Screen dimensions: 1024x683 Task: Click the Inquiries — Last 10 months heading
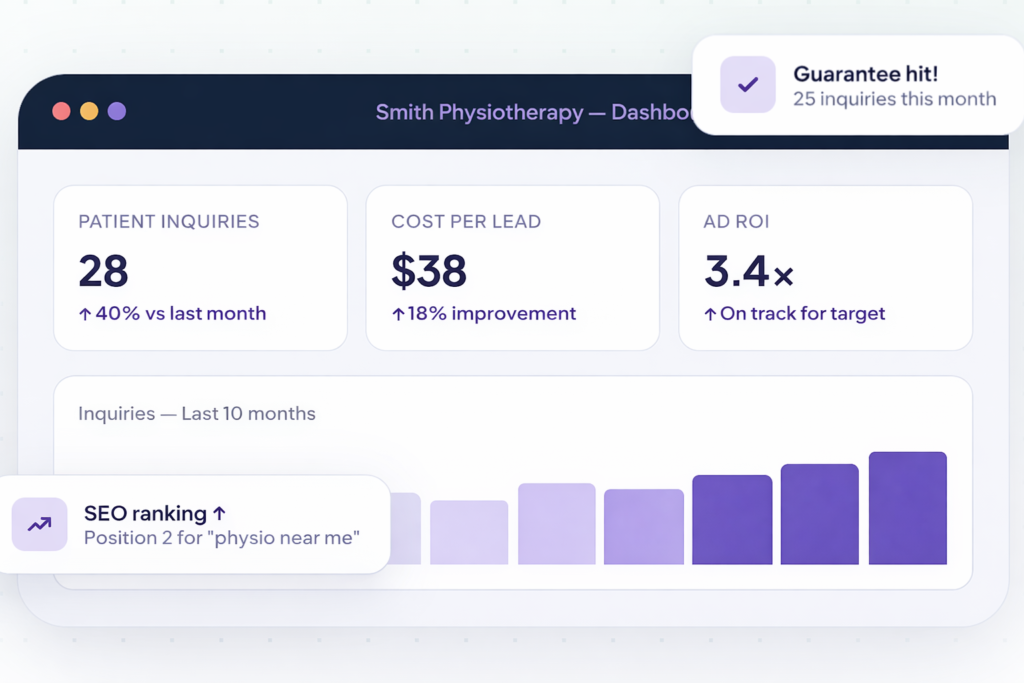pos(197,413)
